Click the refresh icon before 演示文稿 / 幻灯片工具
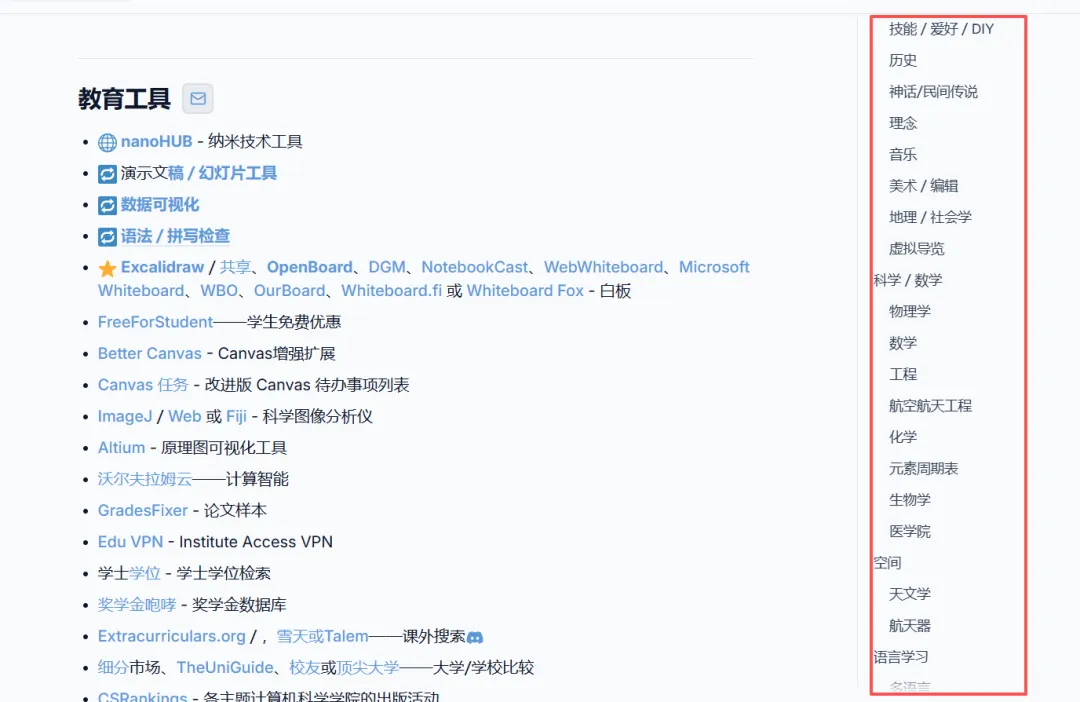The width and height of the screenshot is (1080, 702). pos(107,174)
